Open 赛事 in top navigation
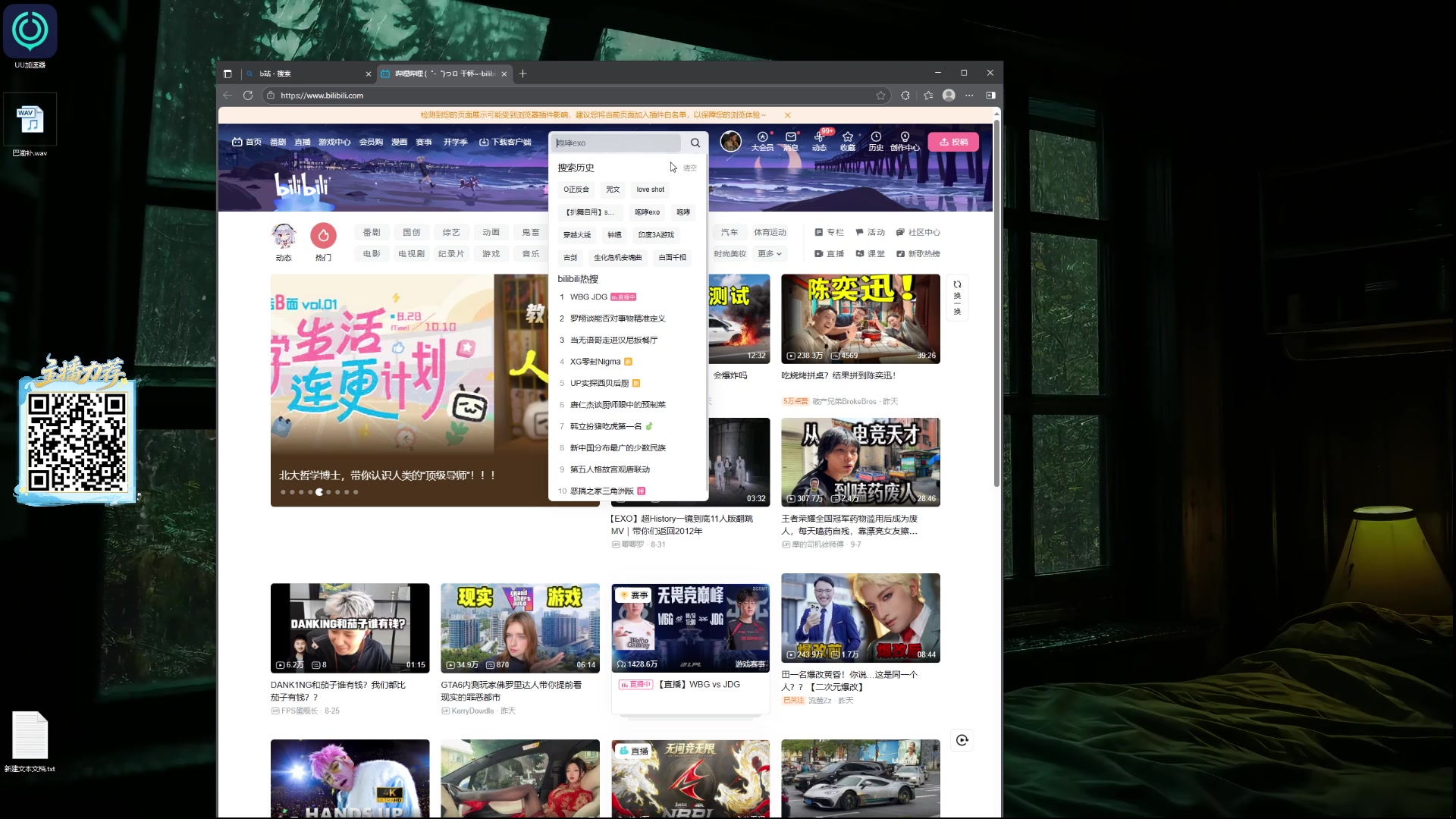This screenshot has width=1456, height=819. [x=424, y=142]
